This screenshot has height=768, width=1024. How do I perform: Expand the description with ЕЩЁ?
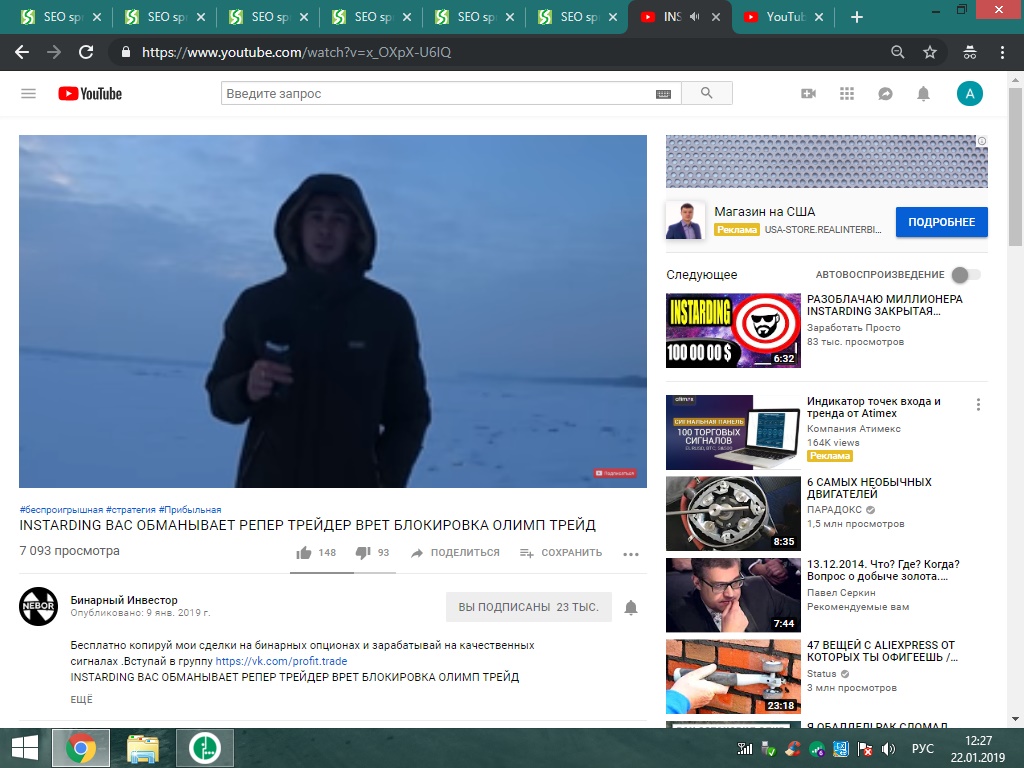click(x=82, y=699)
